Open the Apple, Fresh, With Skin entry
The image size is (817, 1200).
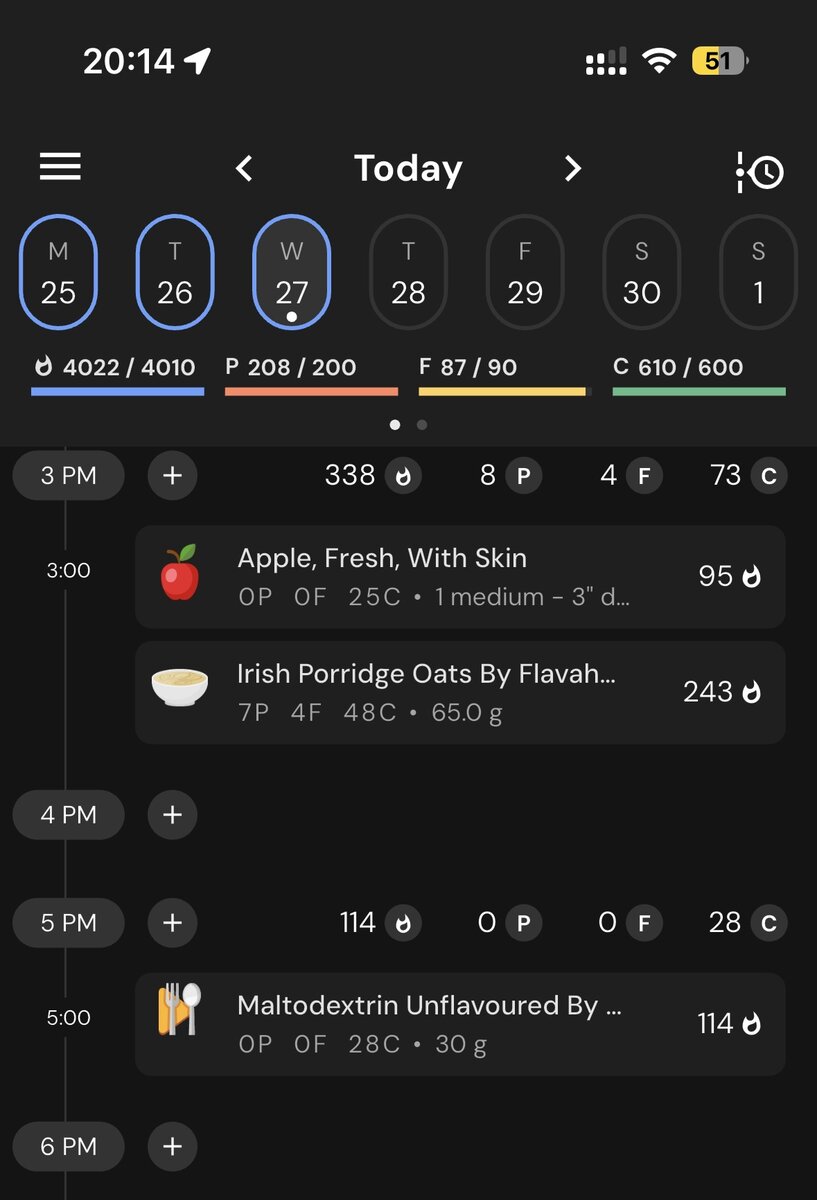460,576
